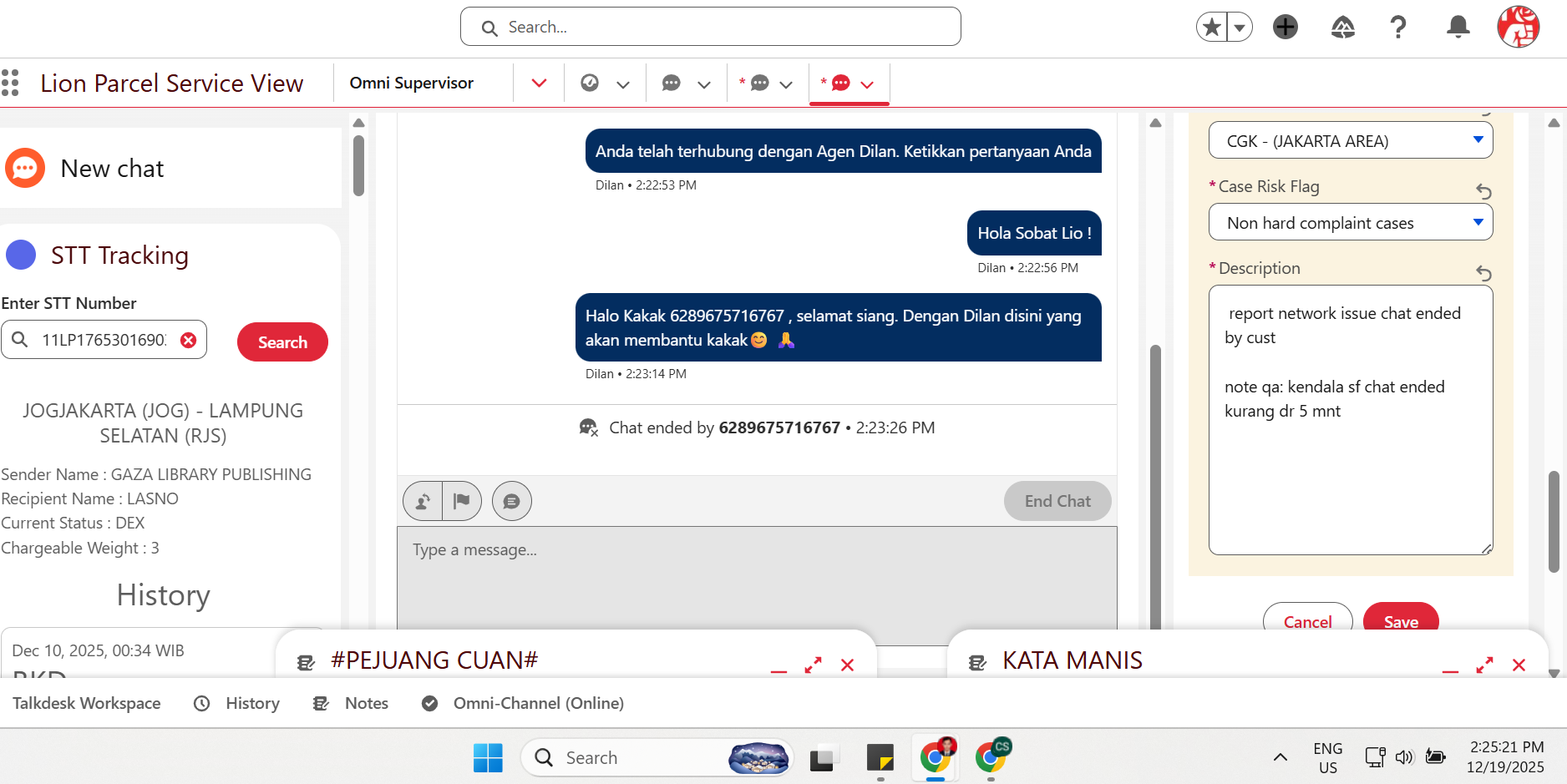This screenshot has width=1567, height=784.
Task: Close the KATA MANIS panel
Action: [x=1519, y=665]
